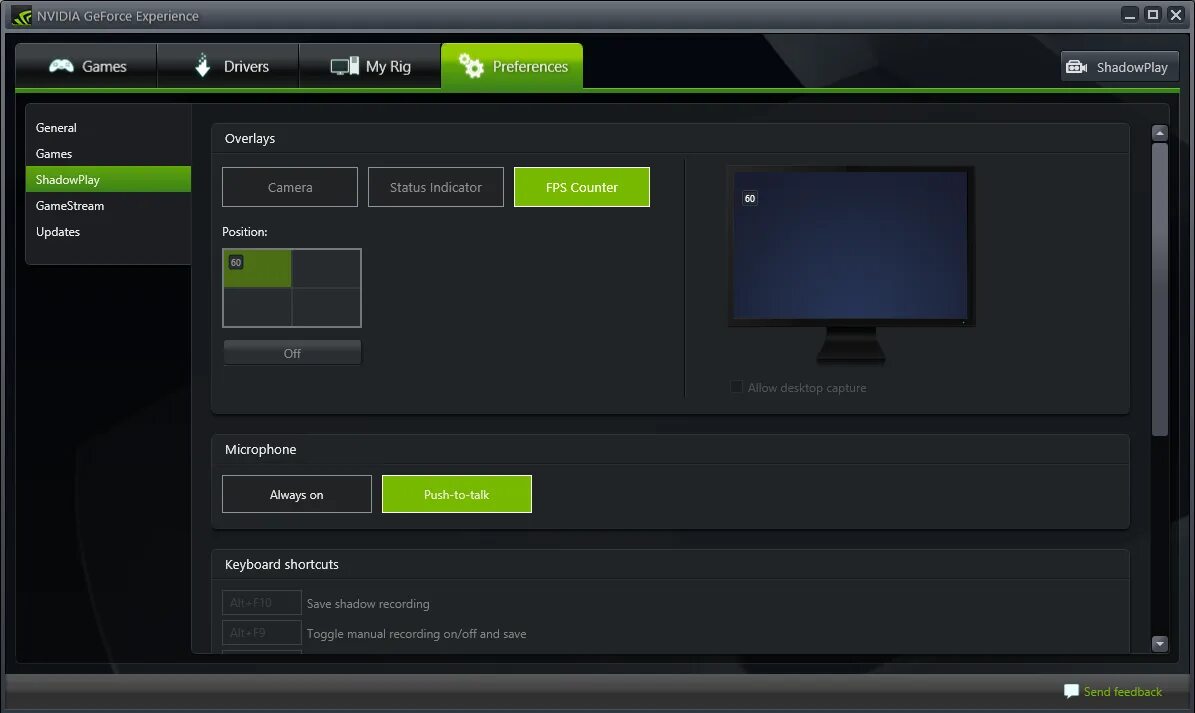Click the vertical scrollbar thumb

pos(1159,289)
